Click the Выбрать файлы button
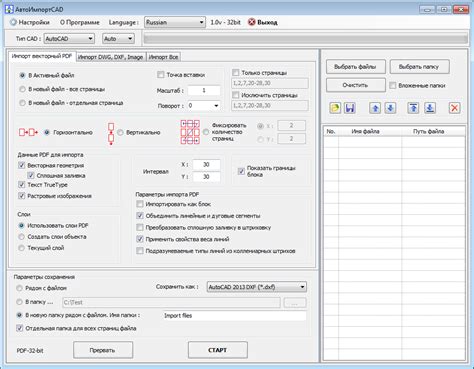This screenshot has height=369, width=474. 355,67
